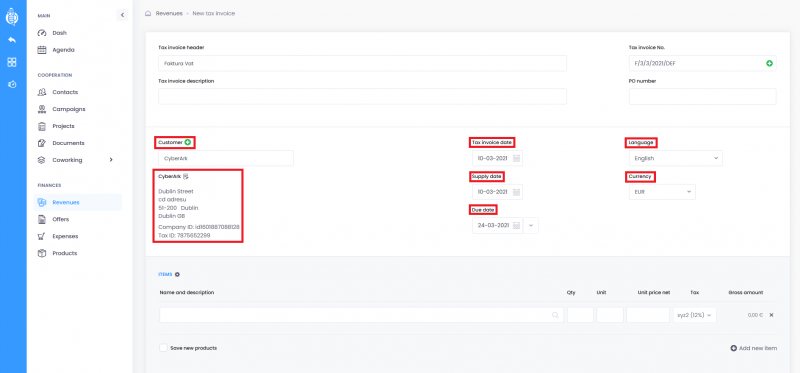Click the Products box icon
Viewport: 800px width, 373px height.
(x=42, y=253)
